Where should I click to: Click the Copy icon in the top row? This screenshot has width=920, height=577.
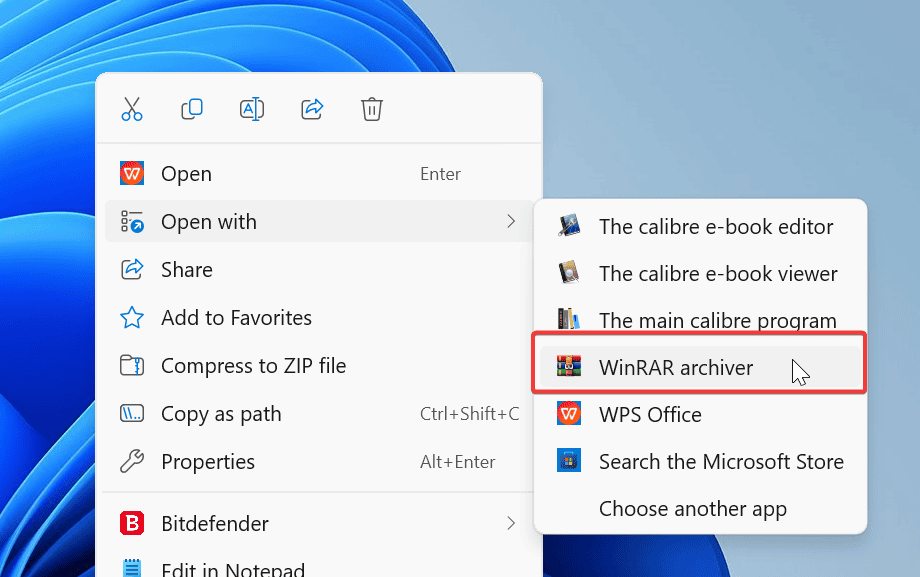[192, 109]
